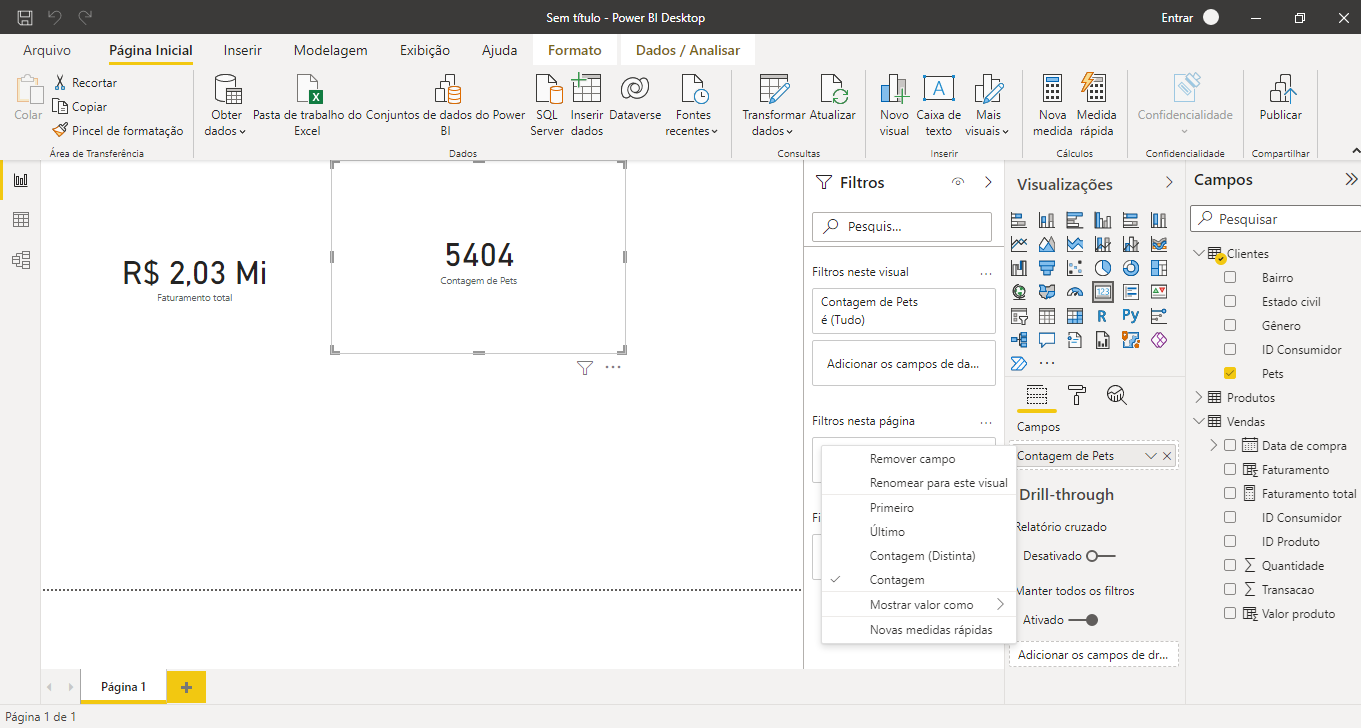Image resolution: width=1361 pixels, height=728 pixels.
Task: Switch to Model relationships view
Action: coord(20,260)
